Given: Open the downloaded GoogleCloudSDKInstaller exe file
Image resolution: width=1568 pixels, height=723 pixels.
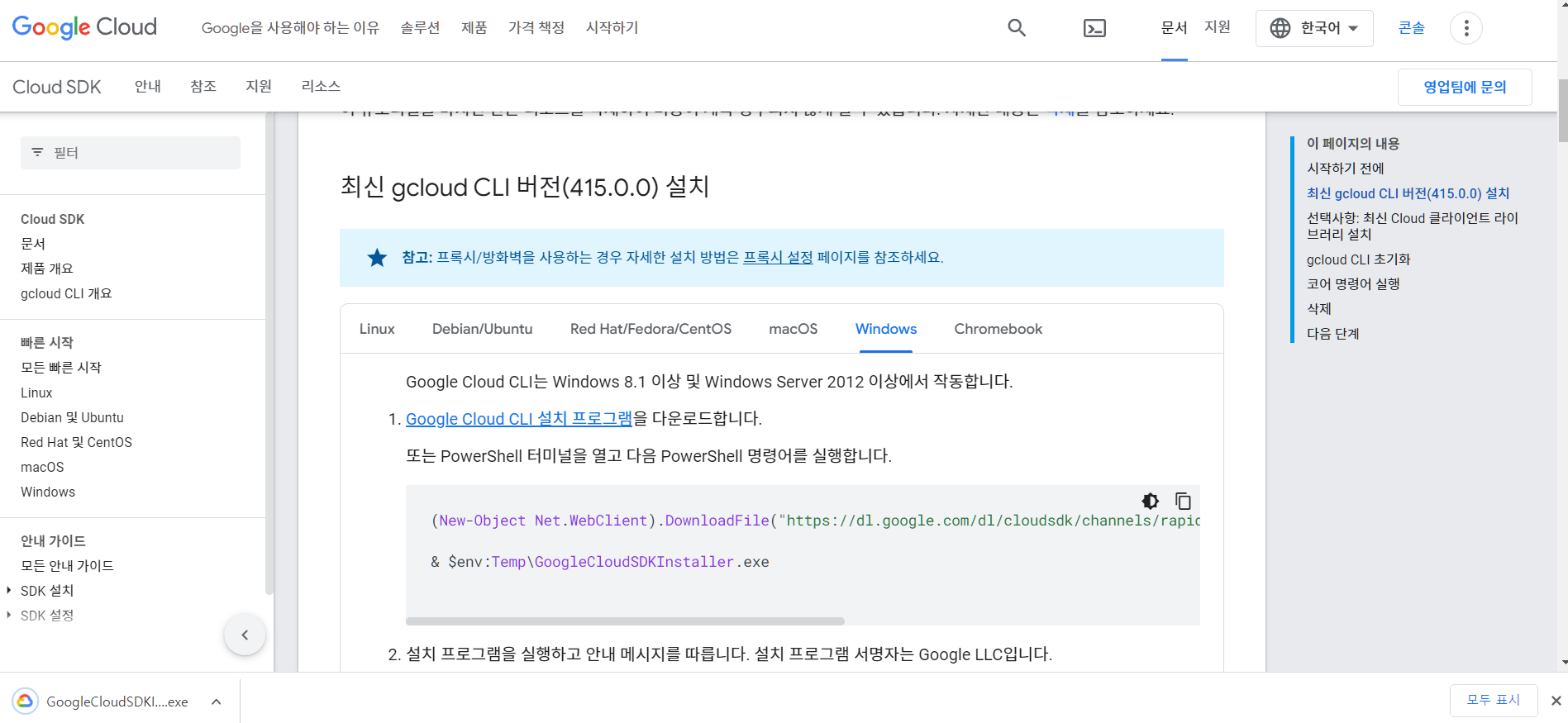Looking at the screenshot, I should click(x=102, y=702).
